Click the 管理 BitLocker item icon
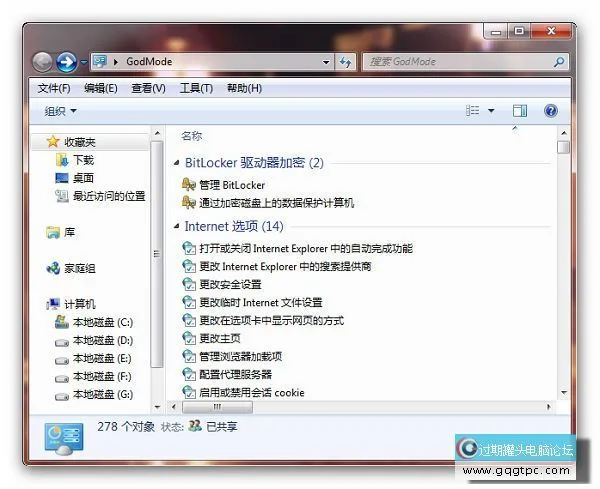Viewport: 600px width, 489px height. (189, 185)
